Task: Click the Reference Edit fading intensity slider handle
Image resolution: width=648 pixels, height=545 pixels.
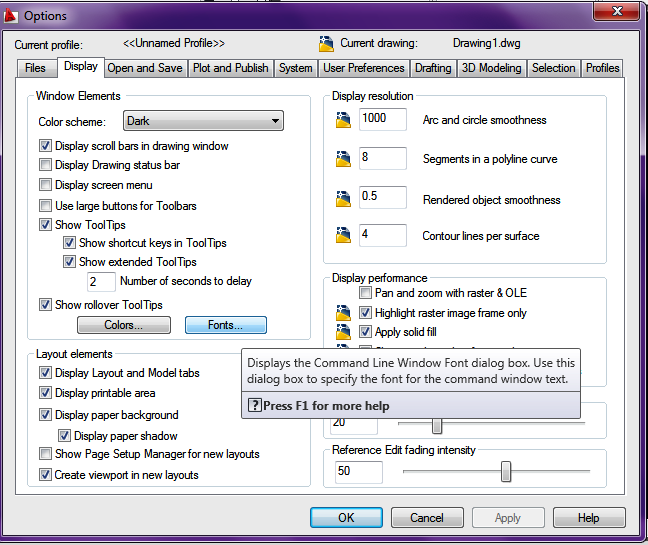Action: click(506, 471)
